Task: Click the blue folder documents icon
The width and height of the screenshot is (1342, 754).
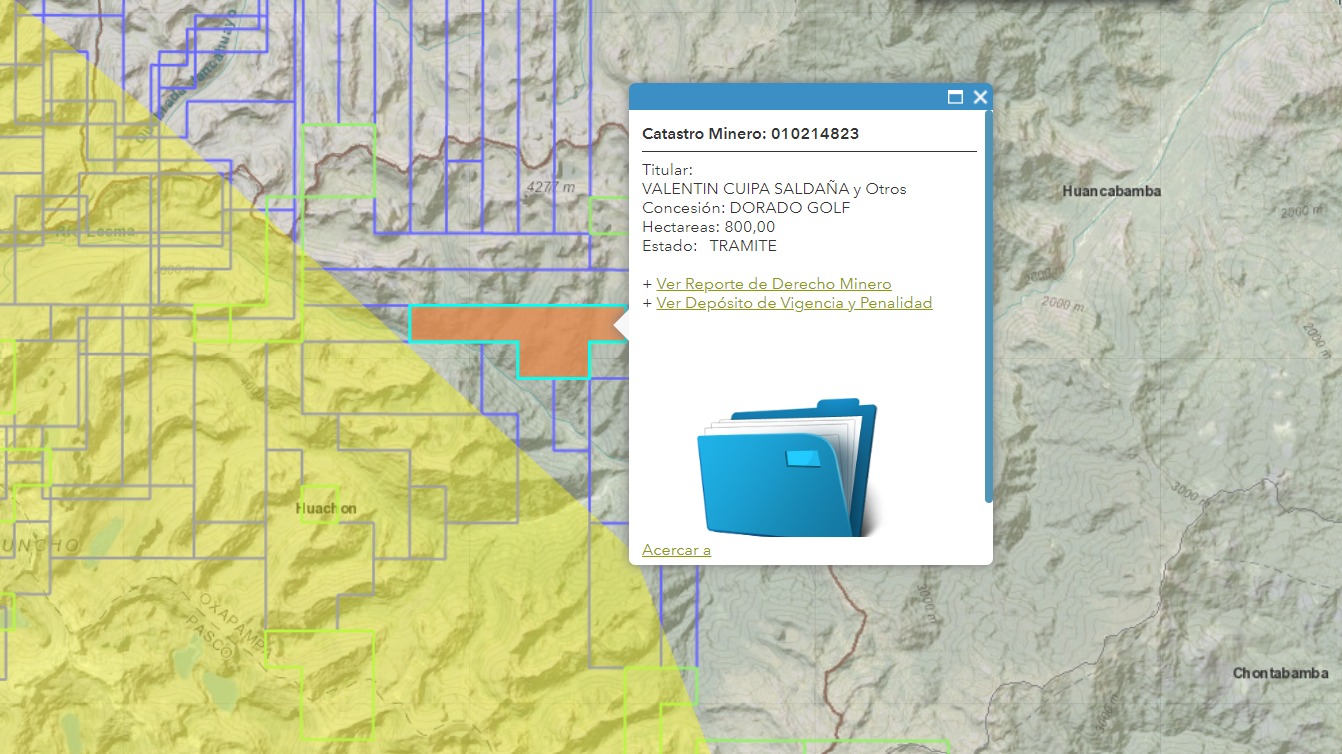Action: 787,468
